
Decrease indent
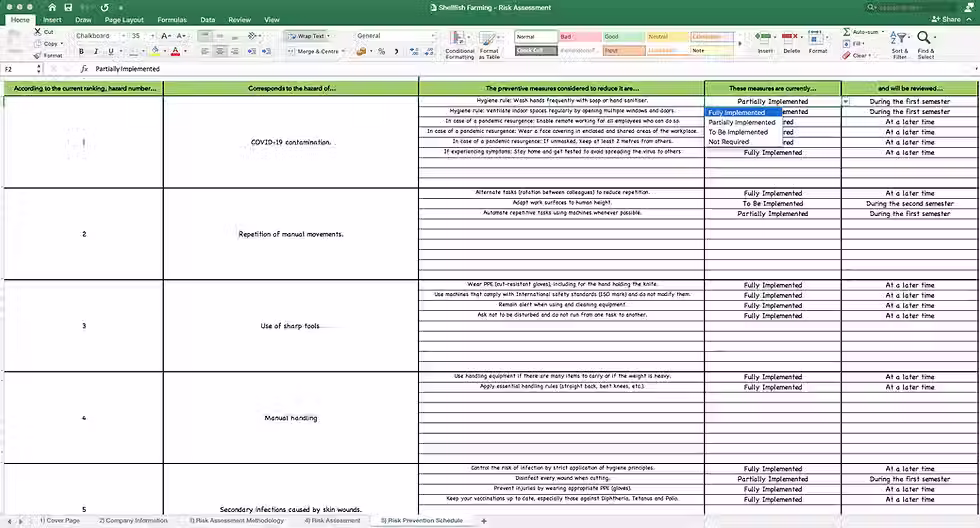(252, 51)
